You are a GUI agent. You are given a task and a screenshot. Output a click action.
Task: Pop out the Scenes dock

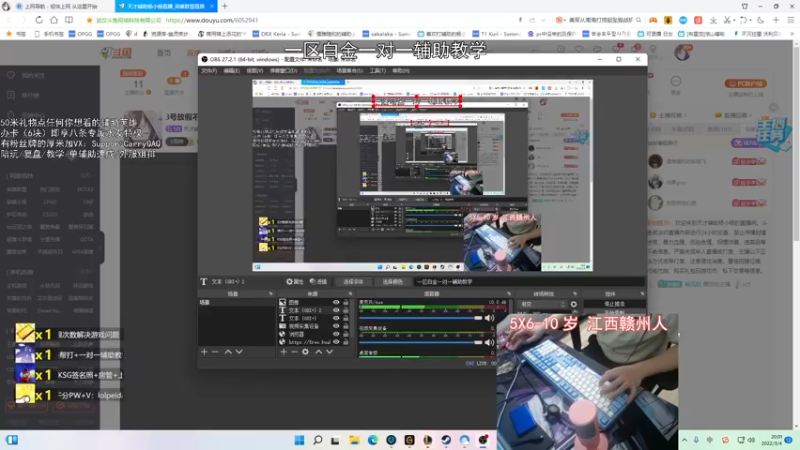pyautogui.click(x=270, y=294)
